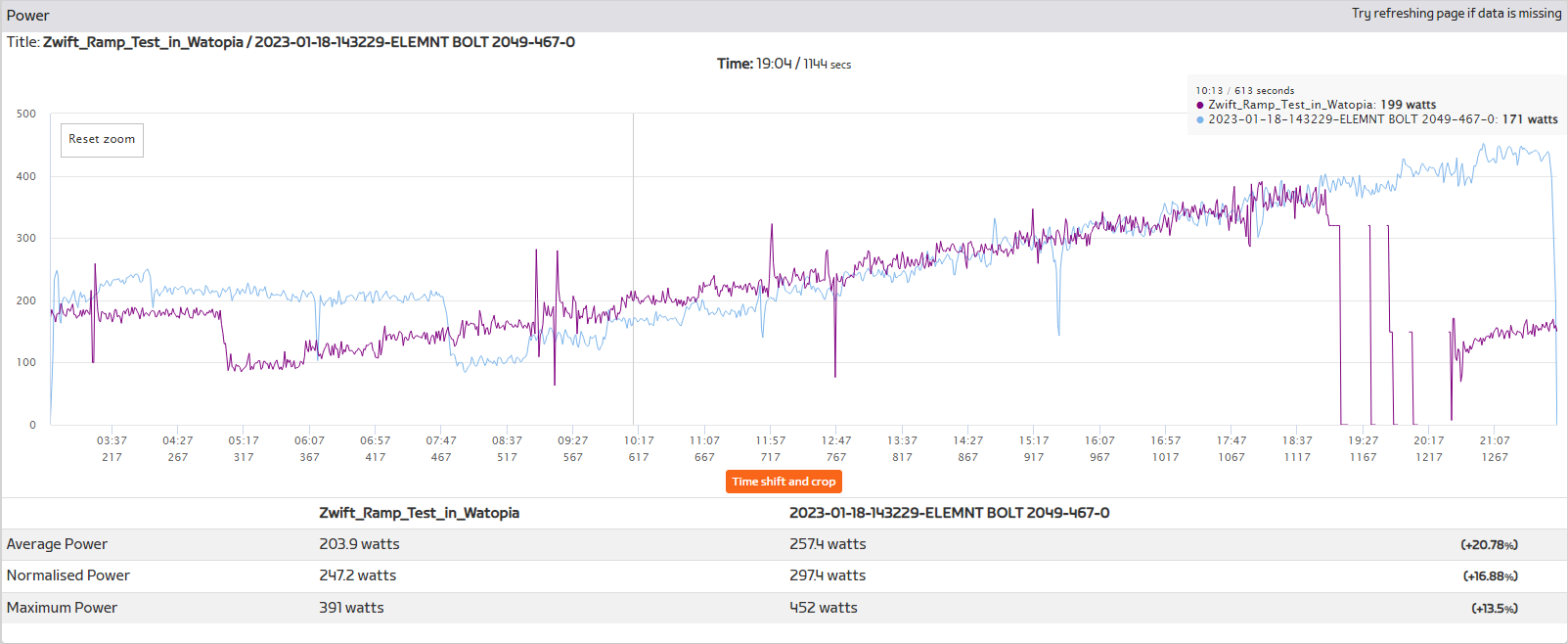
Task: Click the +20.78% average power difference
Action: 1489,545
